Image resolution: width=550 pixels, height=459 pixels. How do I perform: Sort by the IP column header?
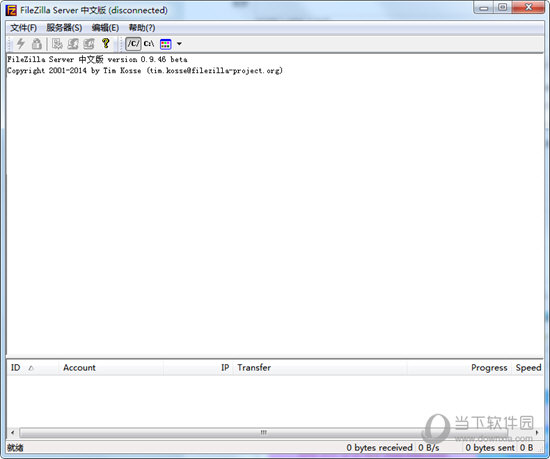pyautogui.click(x=198, y=367)
